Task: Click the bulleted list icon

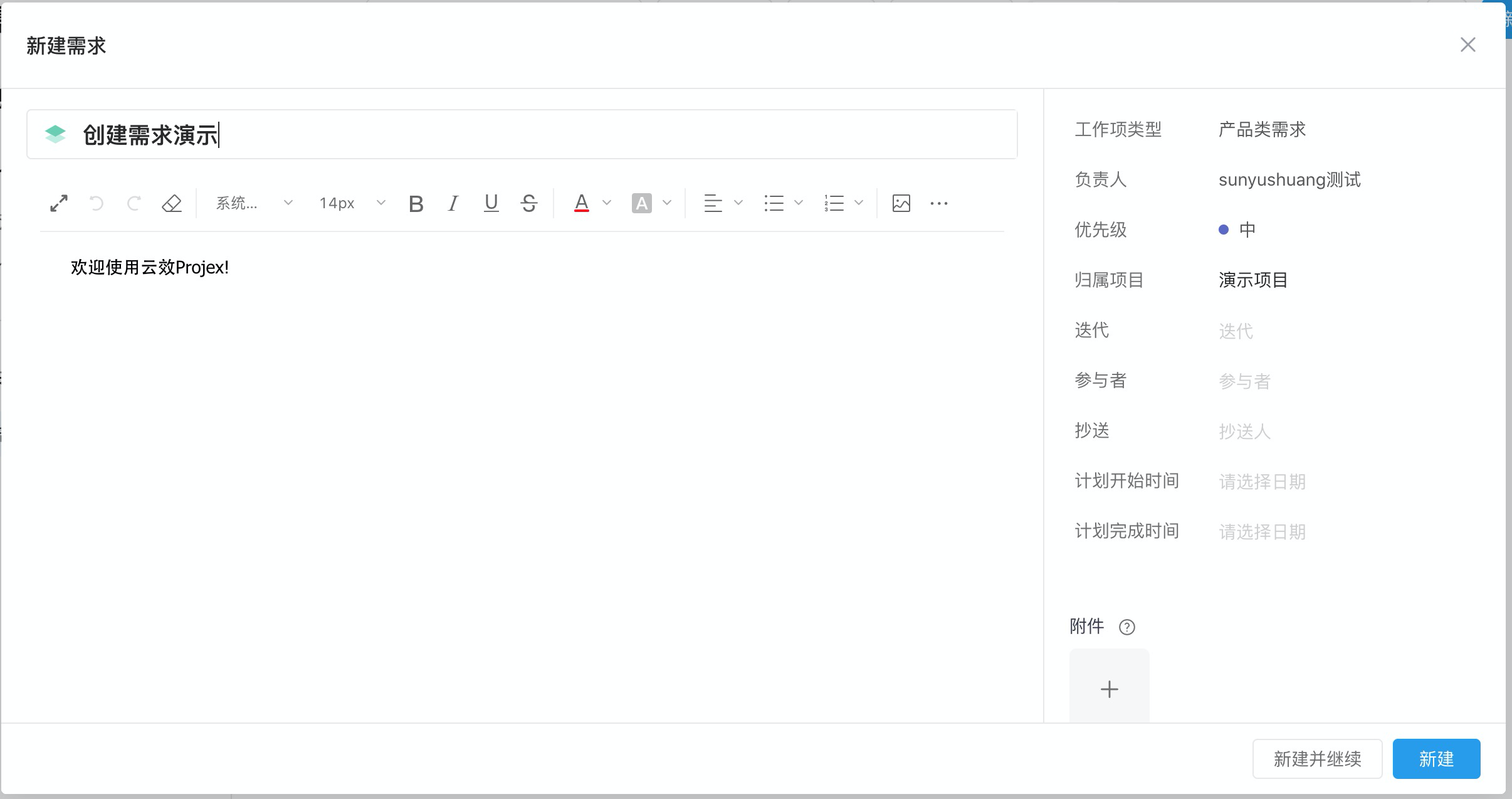Action: 774,203
